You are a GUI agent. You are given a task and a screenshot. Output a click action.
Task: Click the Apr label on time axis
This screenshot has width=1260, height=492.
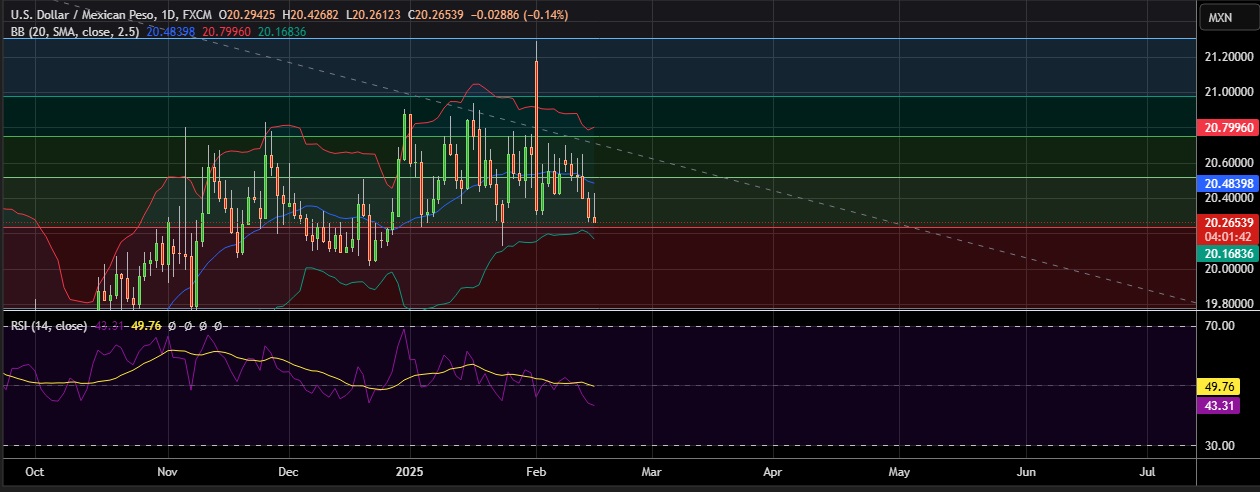(x=773, y=470)
